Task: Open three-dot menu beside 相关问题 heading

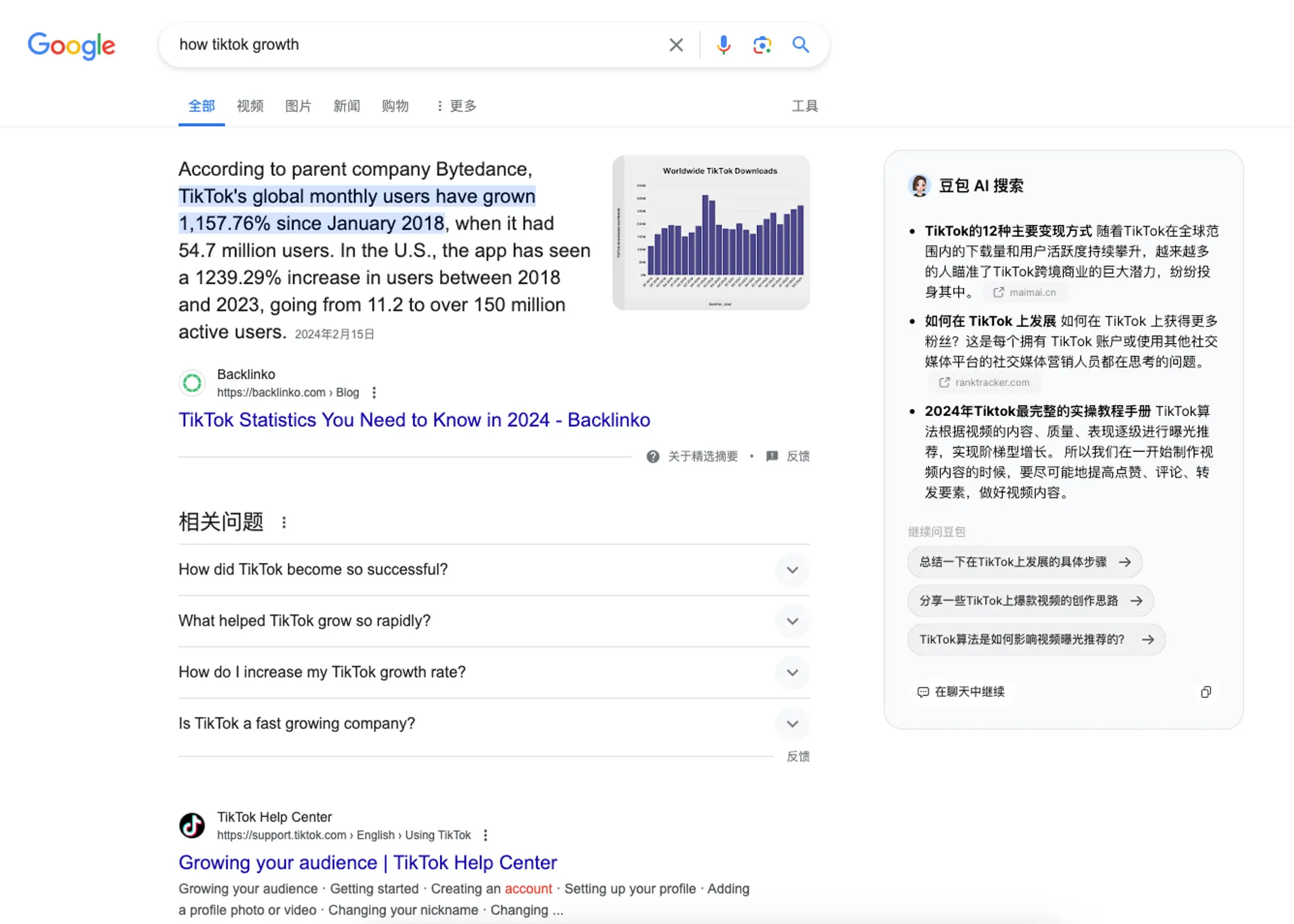Action: pyautogui.click(x=284, y=522)
